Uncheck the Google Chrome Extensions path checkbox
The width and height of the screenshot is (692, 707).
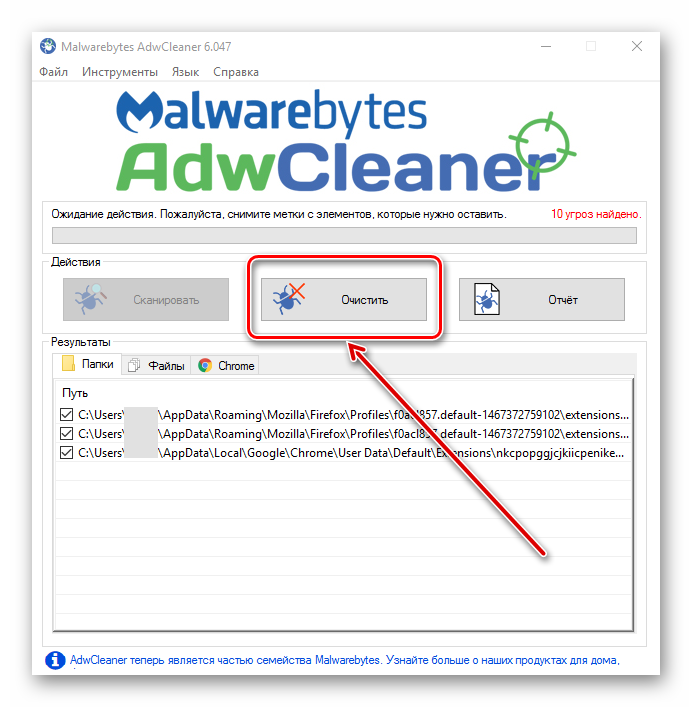pyautogui.click(x=66, y=452)
